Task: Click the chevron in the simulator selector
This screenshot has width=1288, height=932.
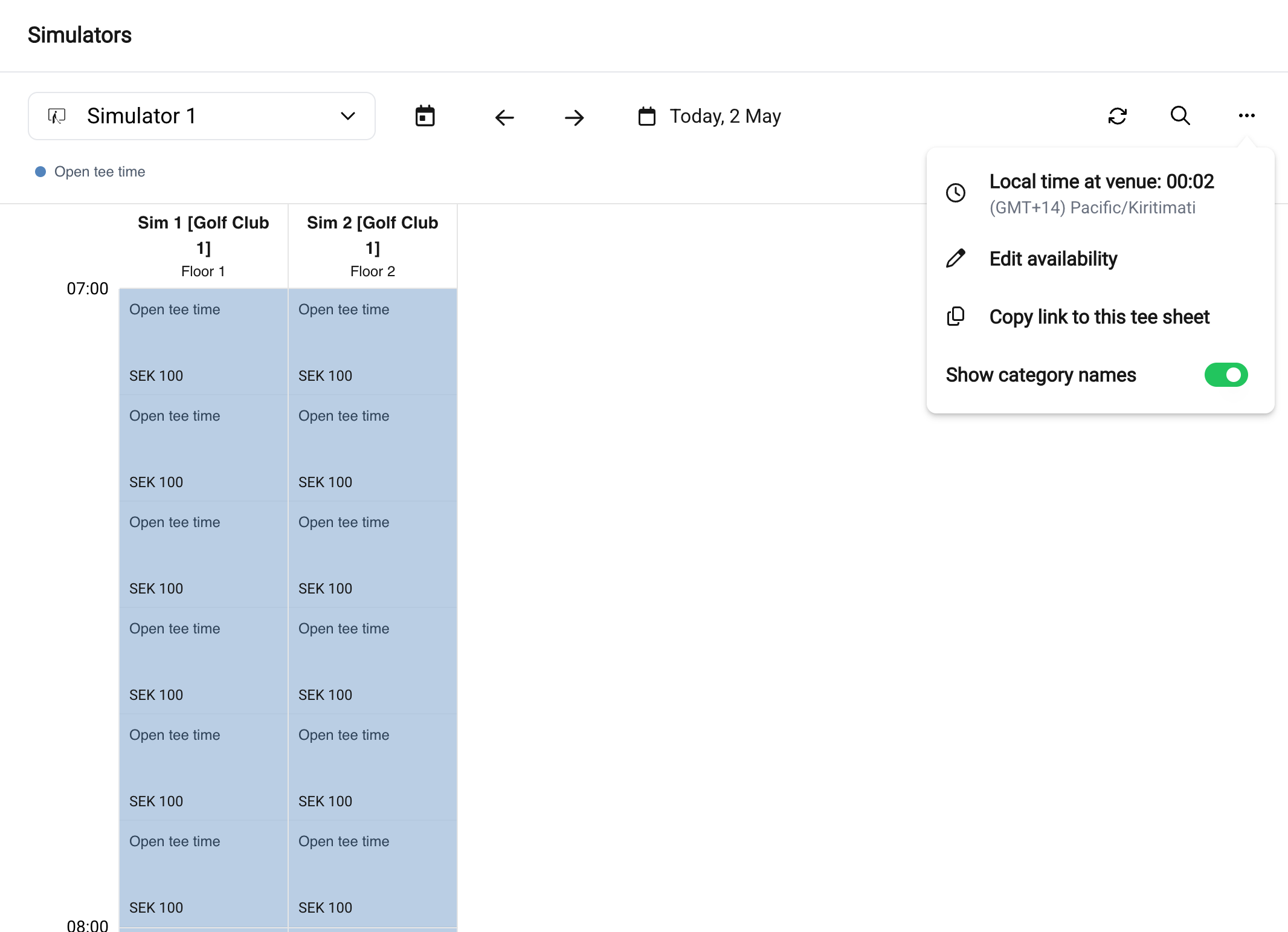Action: pos(347,116)
